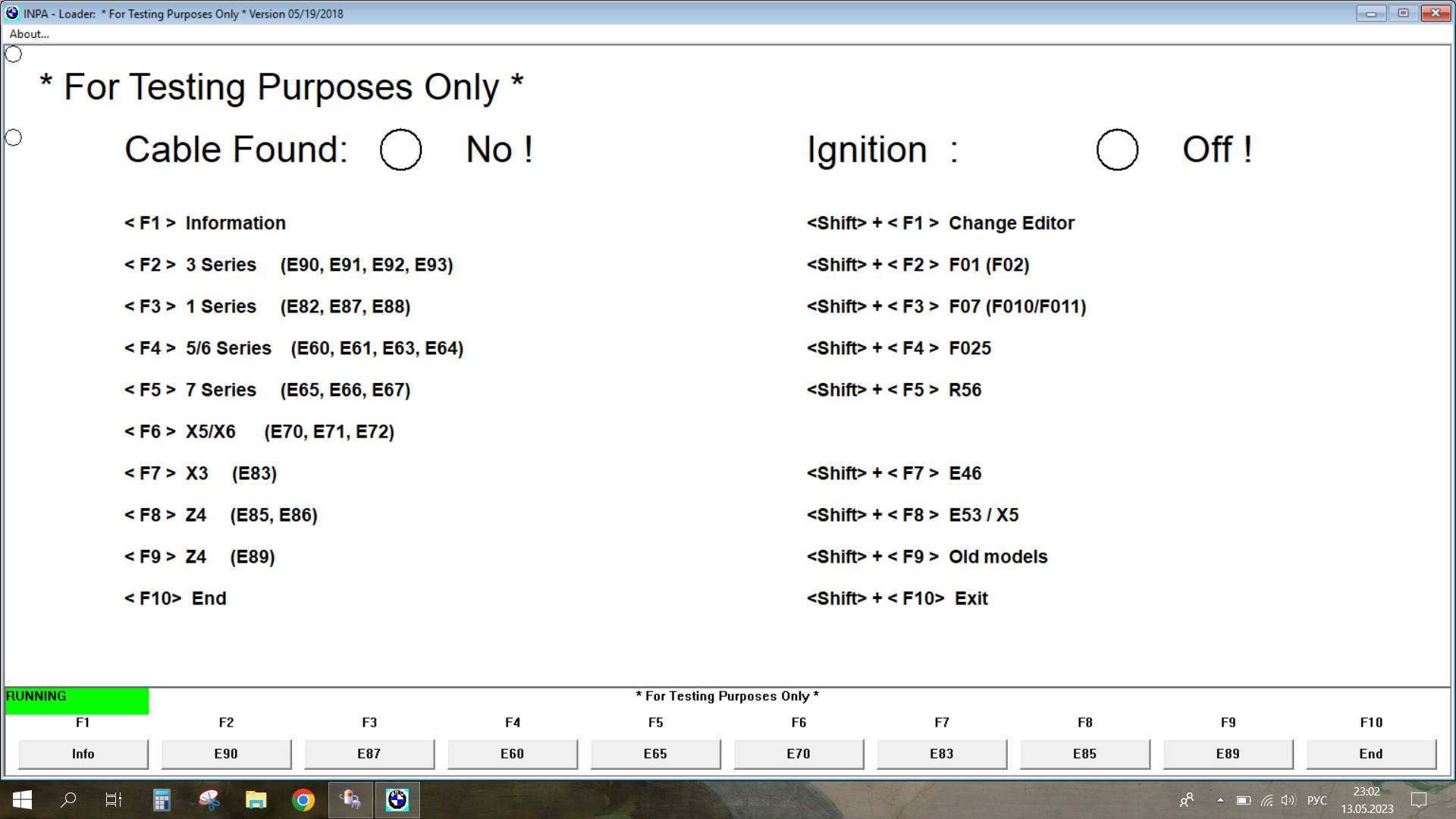Click End to close session
The image size is (1456, 819).
(x=1370, y=753)
